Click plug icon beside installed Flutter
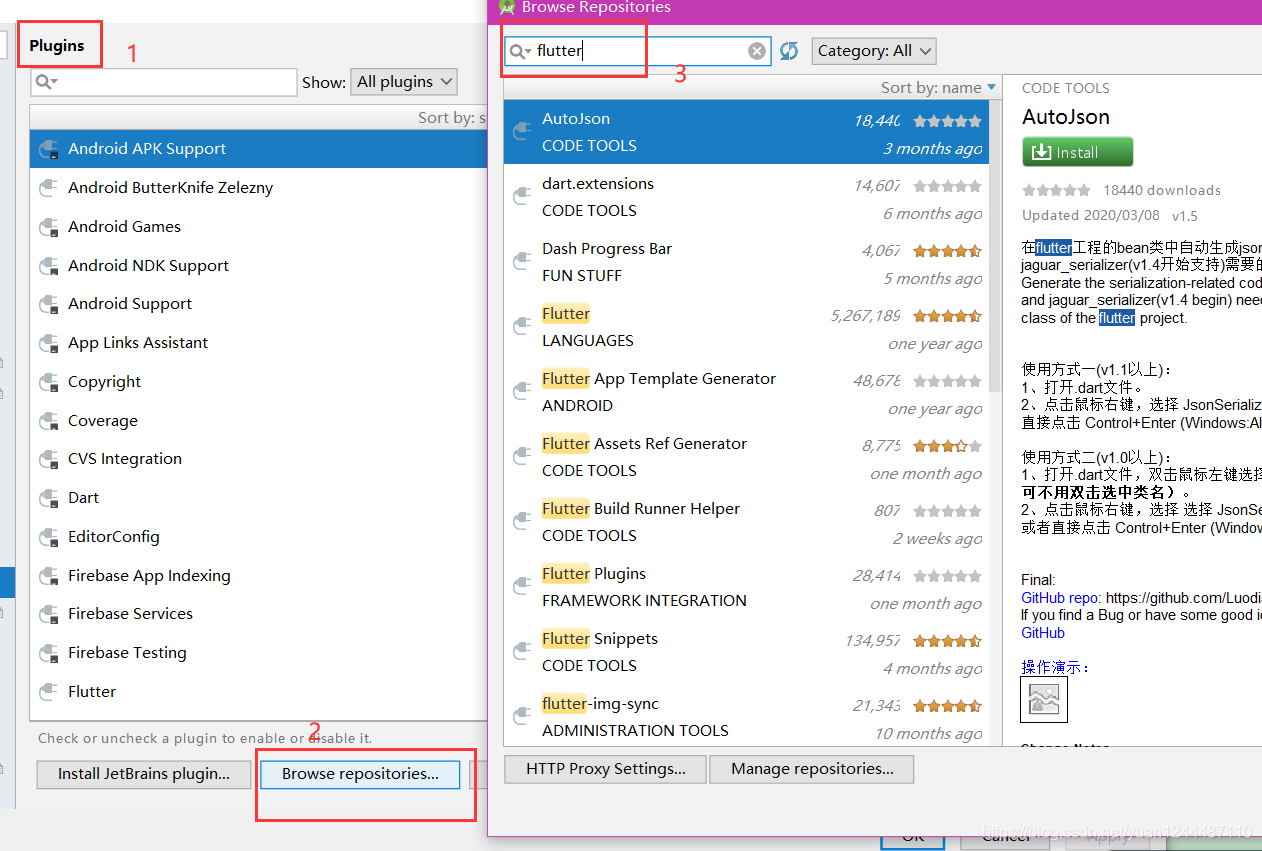Image resolution: width=1262 pixels, height=851 pixels. click(x=49, y=692)
